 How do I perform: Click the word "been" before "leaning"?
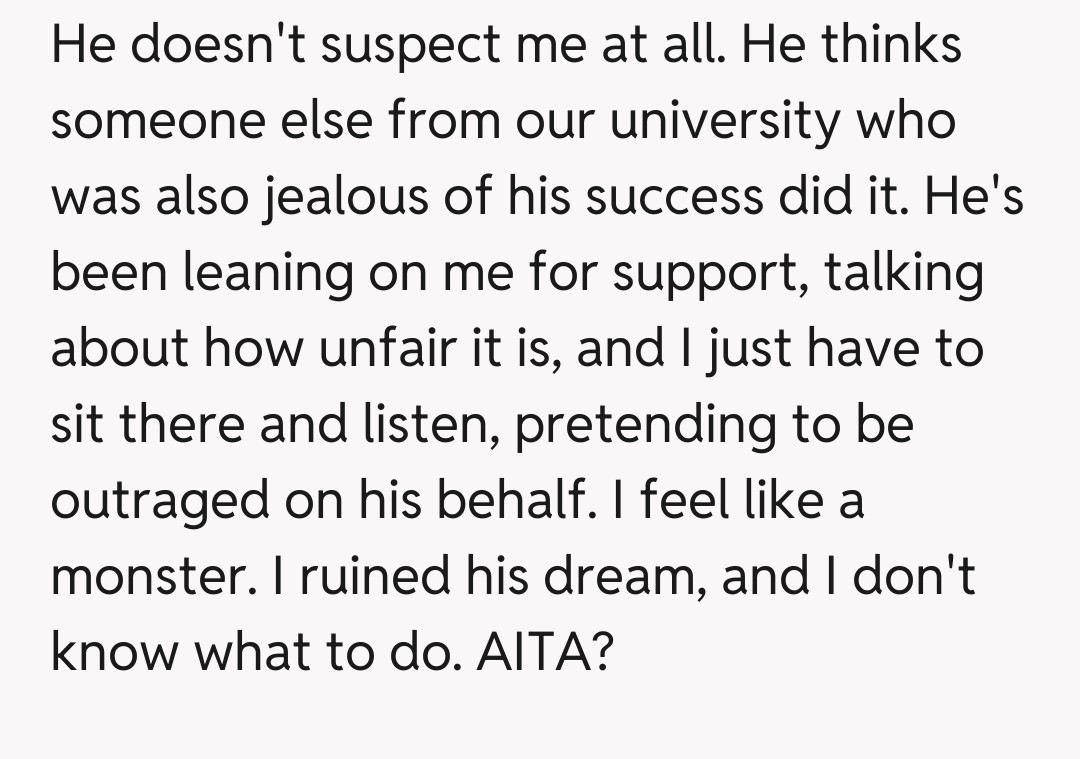click(x=100, y=275)
